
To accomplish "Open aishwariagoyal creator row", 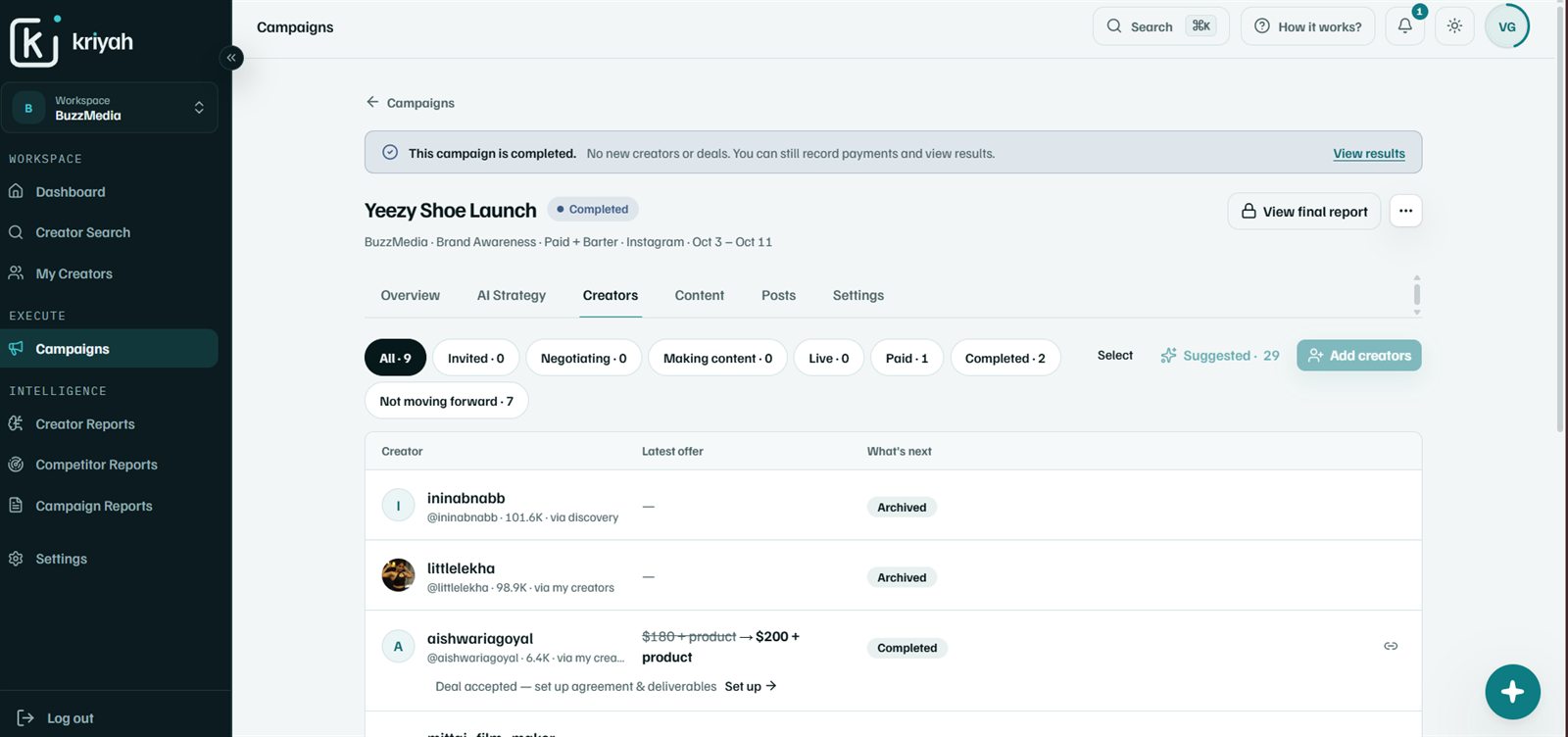I will pos(893,661).
